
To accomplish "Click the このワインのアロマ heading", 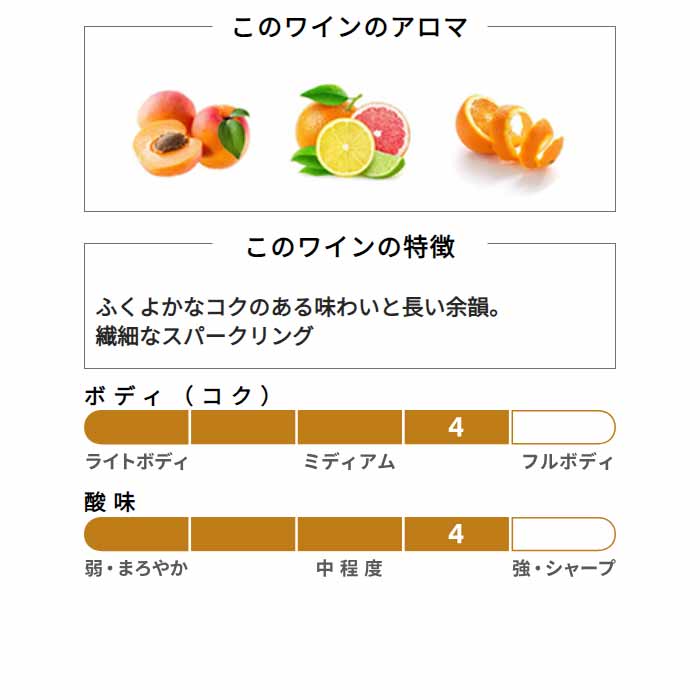I will point(350,27).
